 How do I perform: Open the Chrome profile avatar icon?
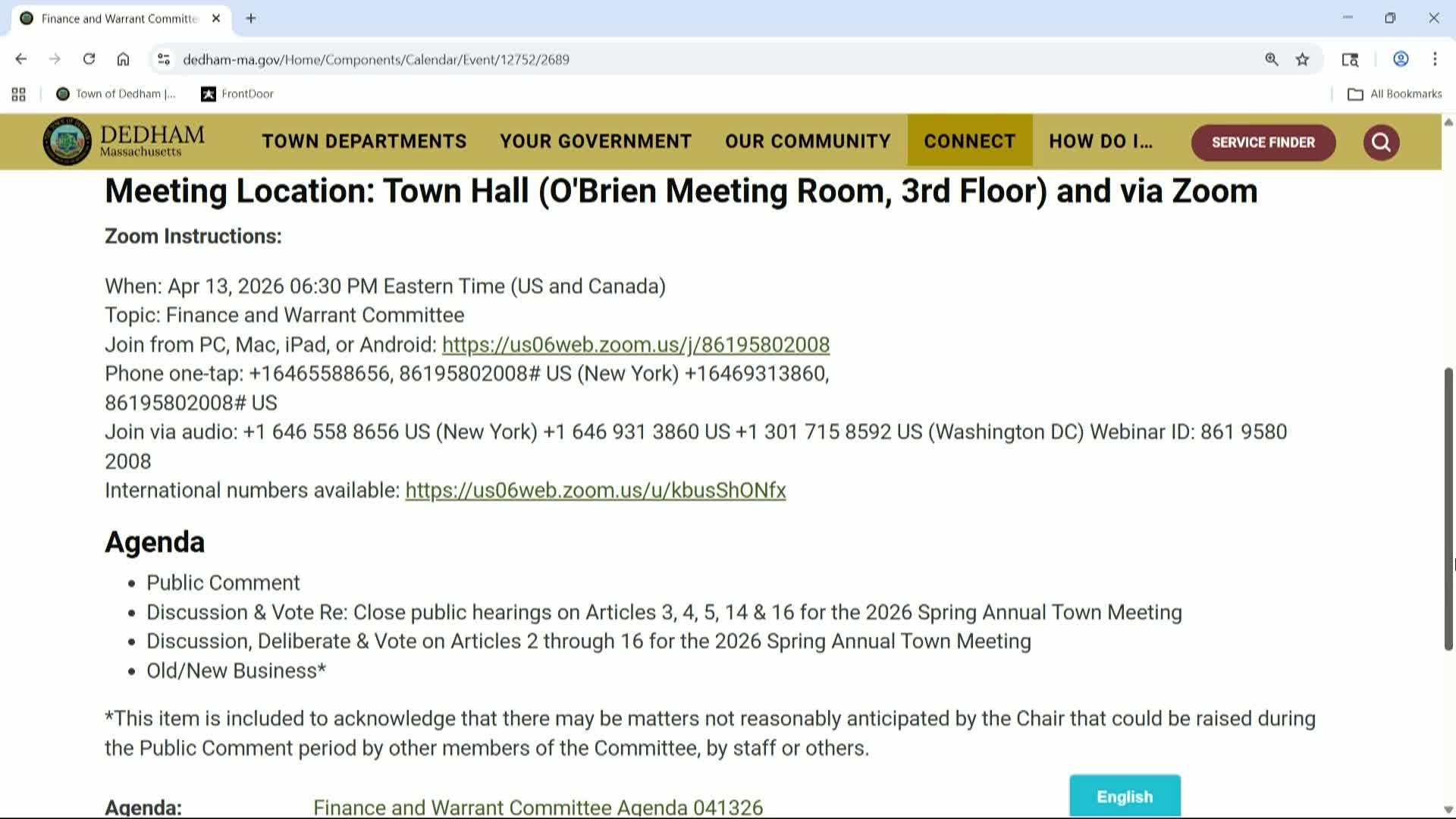click(x=1400, y=59)
